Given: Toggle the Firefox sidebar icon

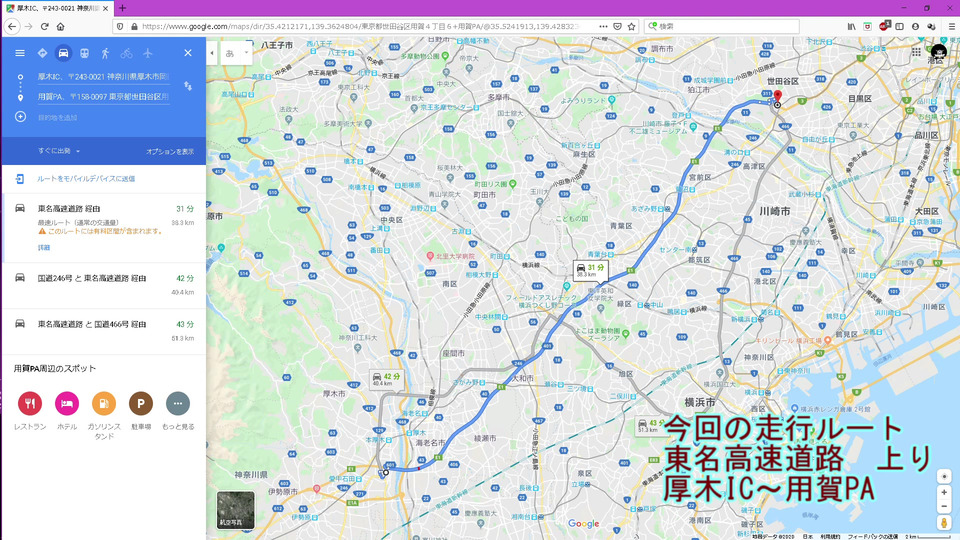Looking at the screenshot, I should (899, 26).
